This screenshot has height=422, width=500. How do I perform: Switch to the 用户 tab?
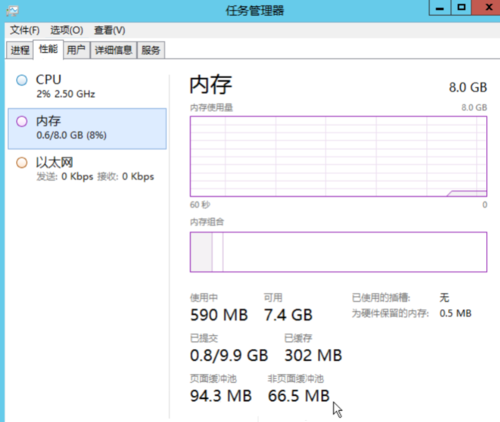[76, 50]
